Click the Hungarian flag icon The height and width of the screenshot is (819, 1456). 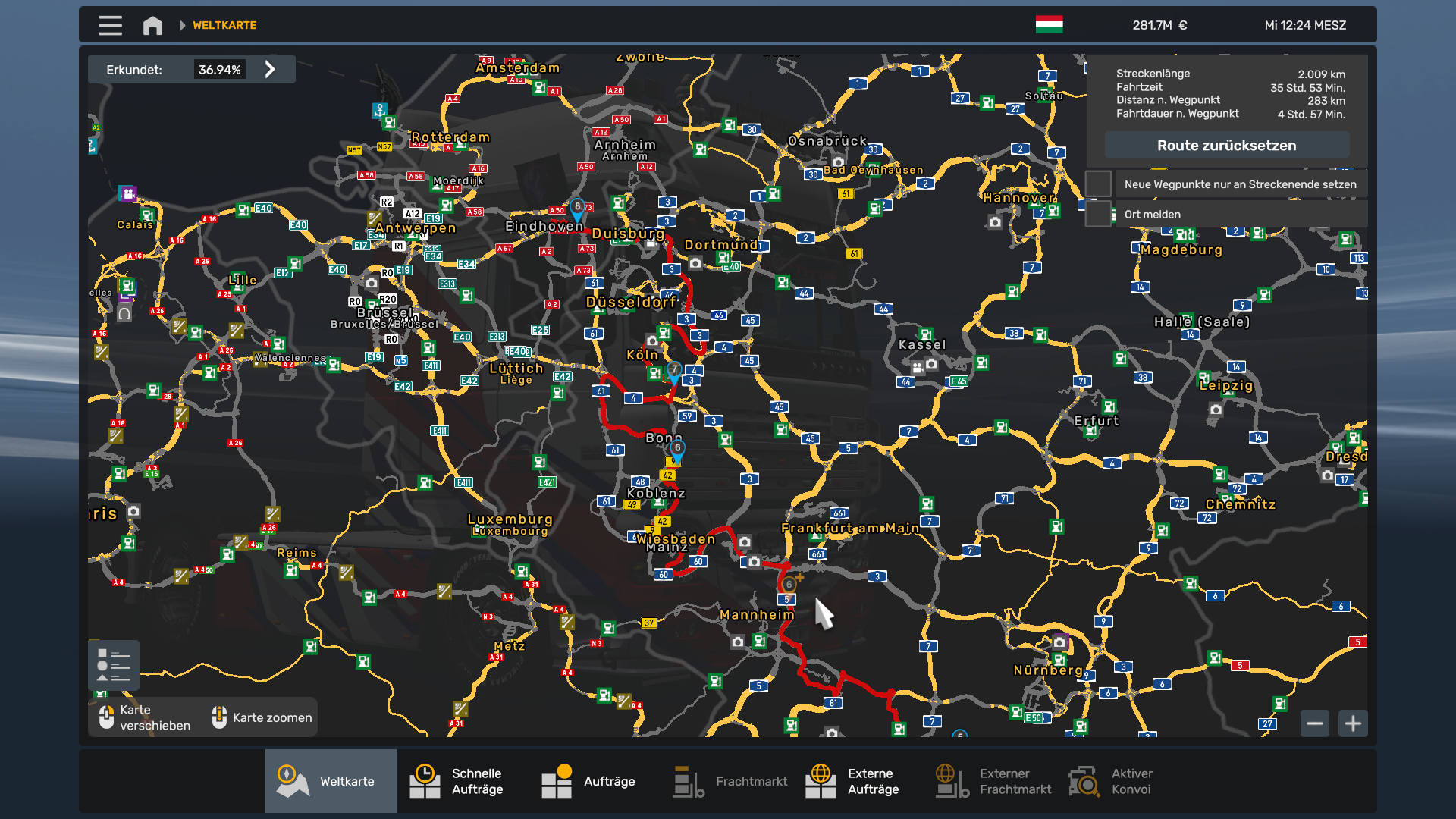(x=1049, y=25)
